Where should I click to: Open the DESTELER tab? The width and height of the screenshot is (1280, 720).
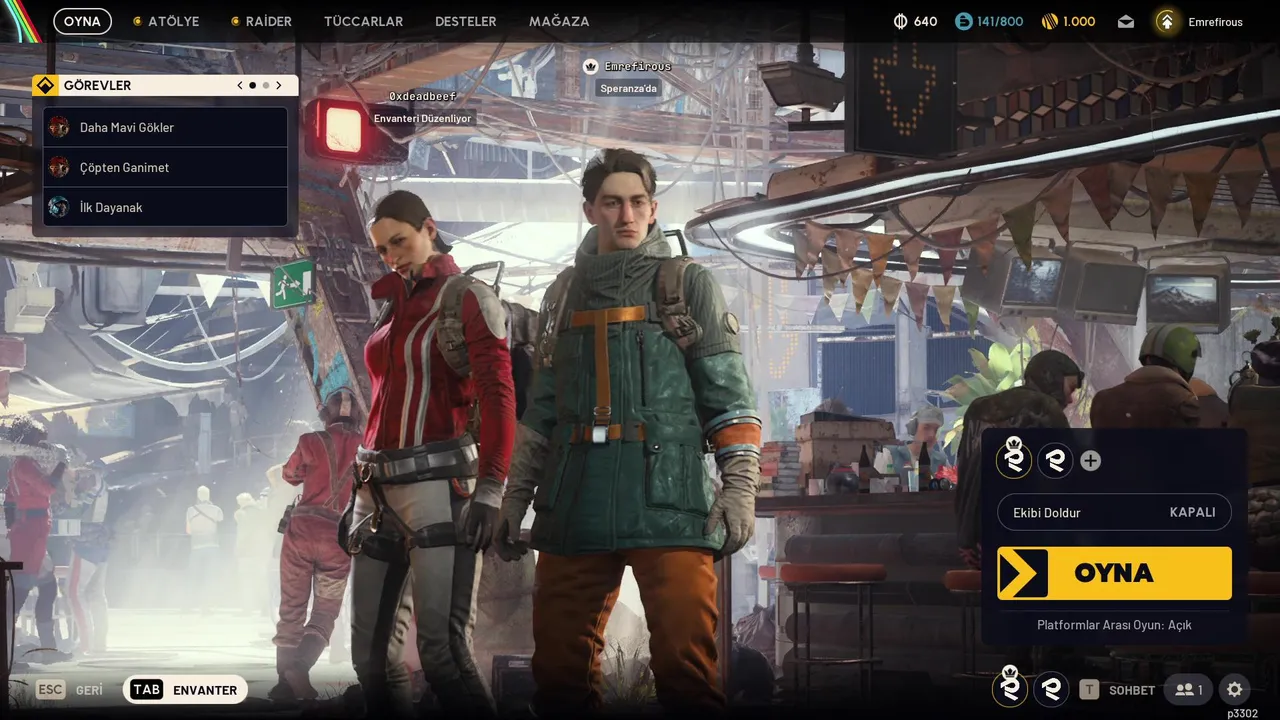click(x=465, y=21)
